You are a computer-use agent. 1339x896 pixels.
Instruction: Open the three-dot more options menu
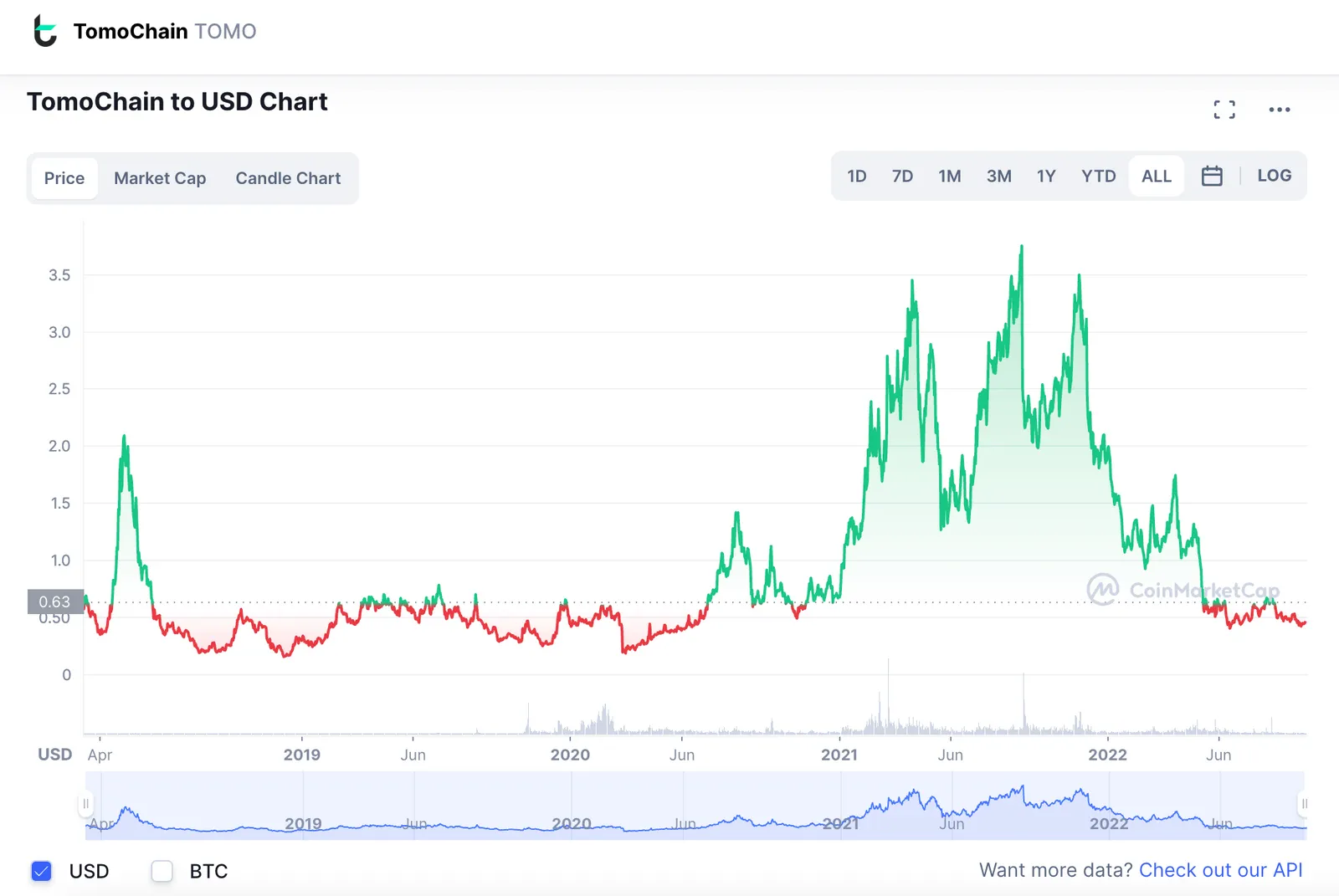[1279, 110]
